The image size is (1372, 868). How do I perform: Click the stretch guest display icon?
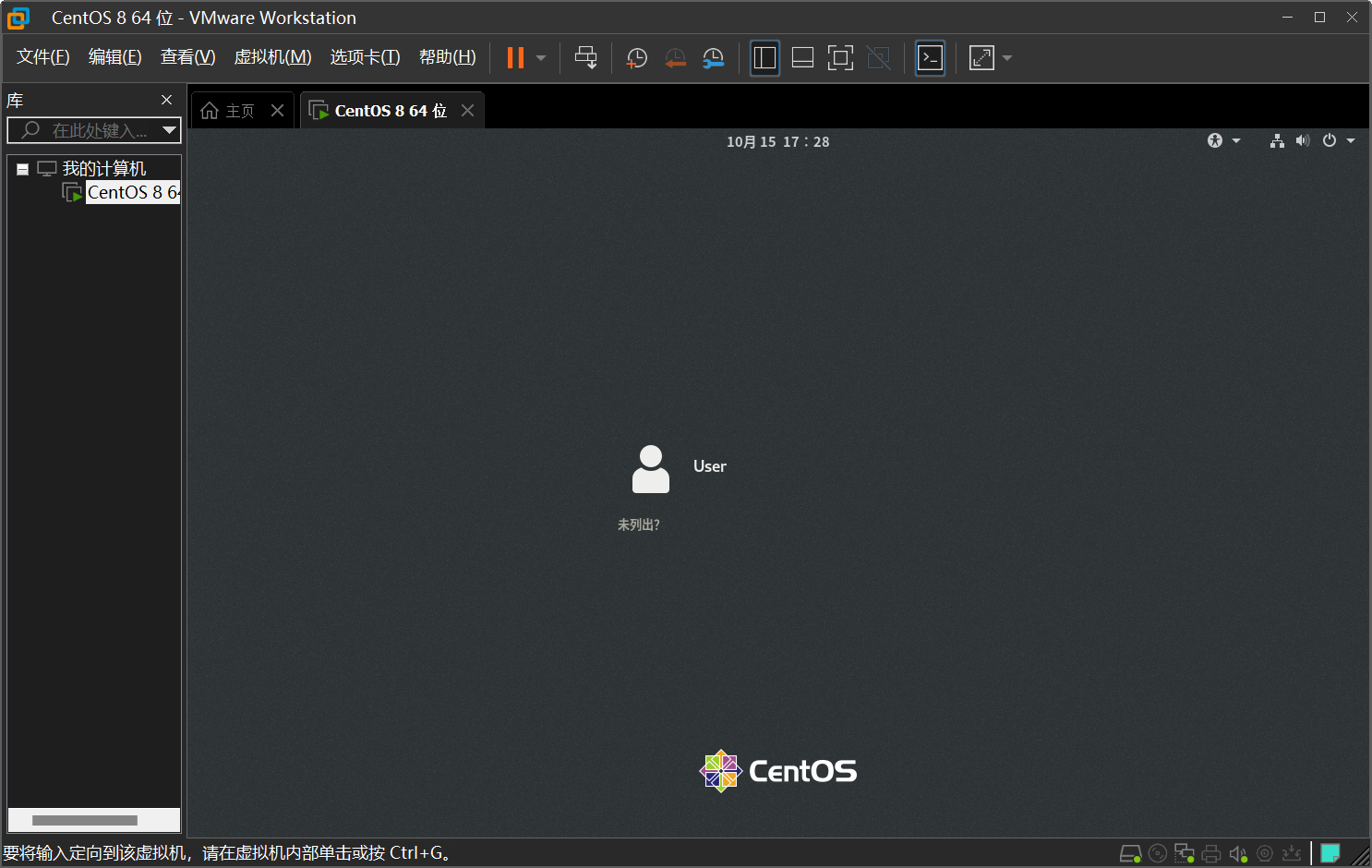pos(981,58)
